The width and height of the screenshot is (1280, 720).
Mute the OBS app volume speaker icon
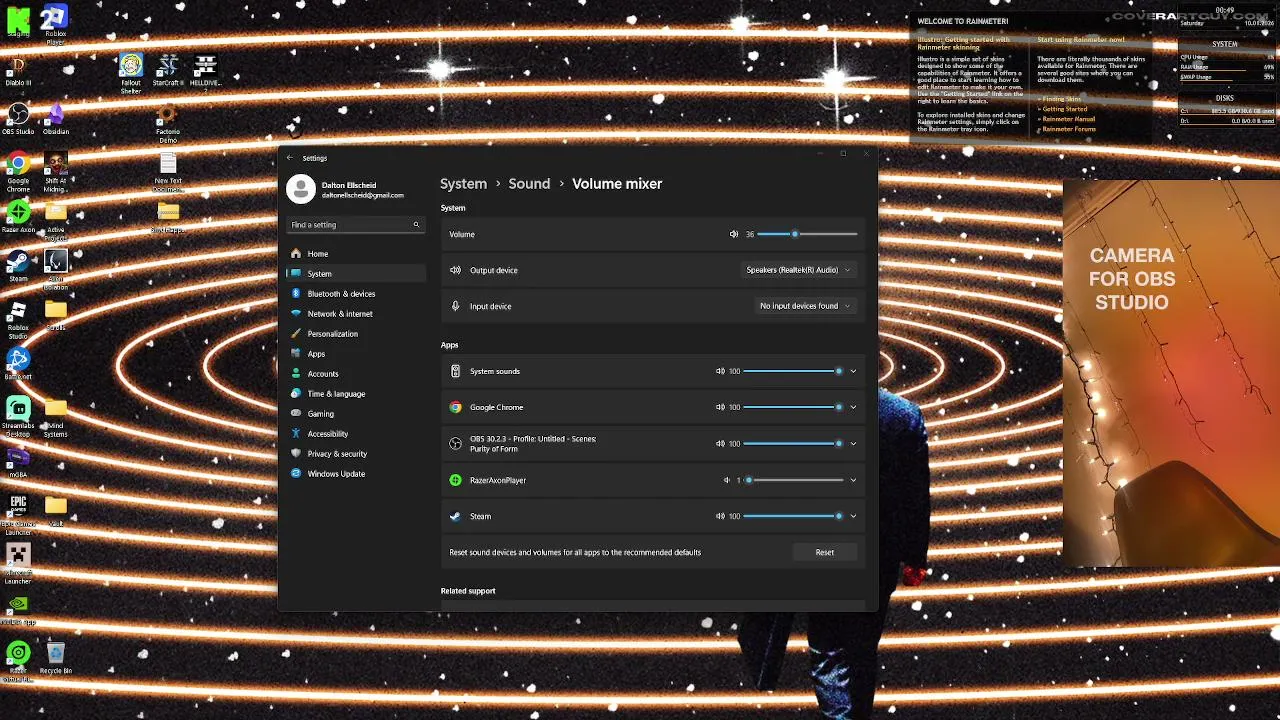tap(720, 443)
